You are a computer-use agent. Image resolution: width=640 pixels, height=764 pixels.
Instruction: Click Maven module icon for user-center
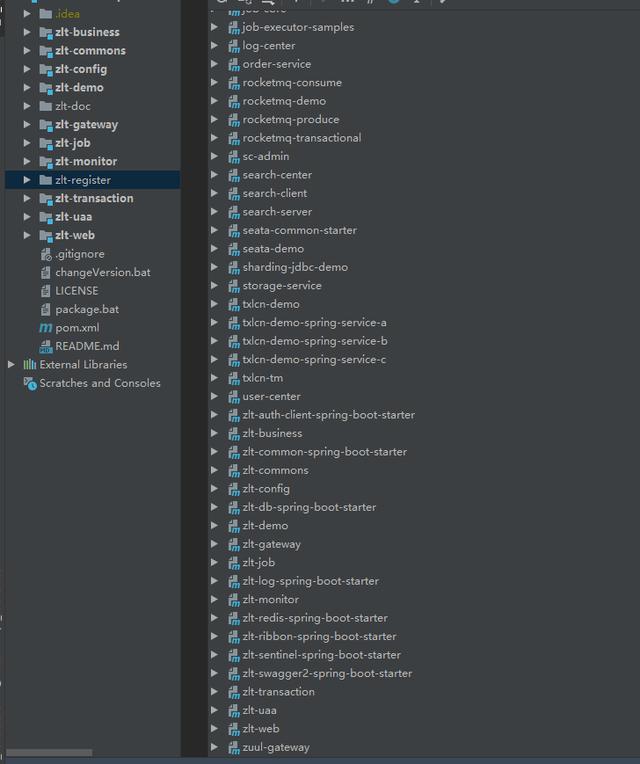[234, 397]
